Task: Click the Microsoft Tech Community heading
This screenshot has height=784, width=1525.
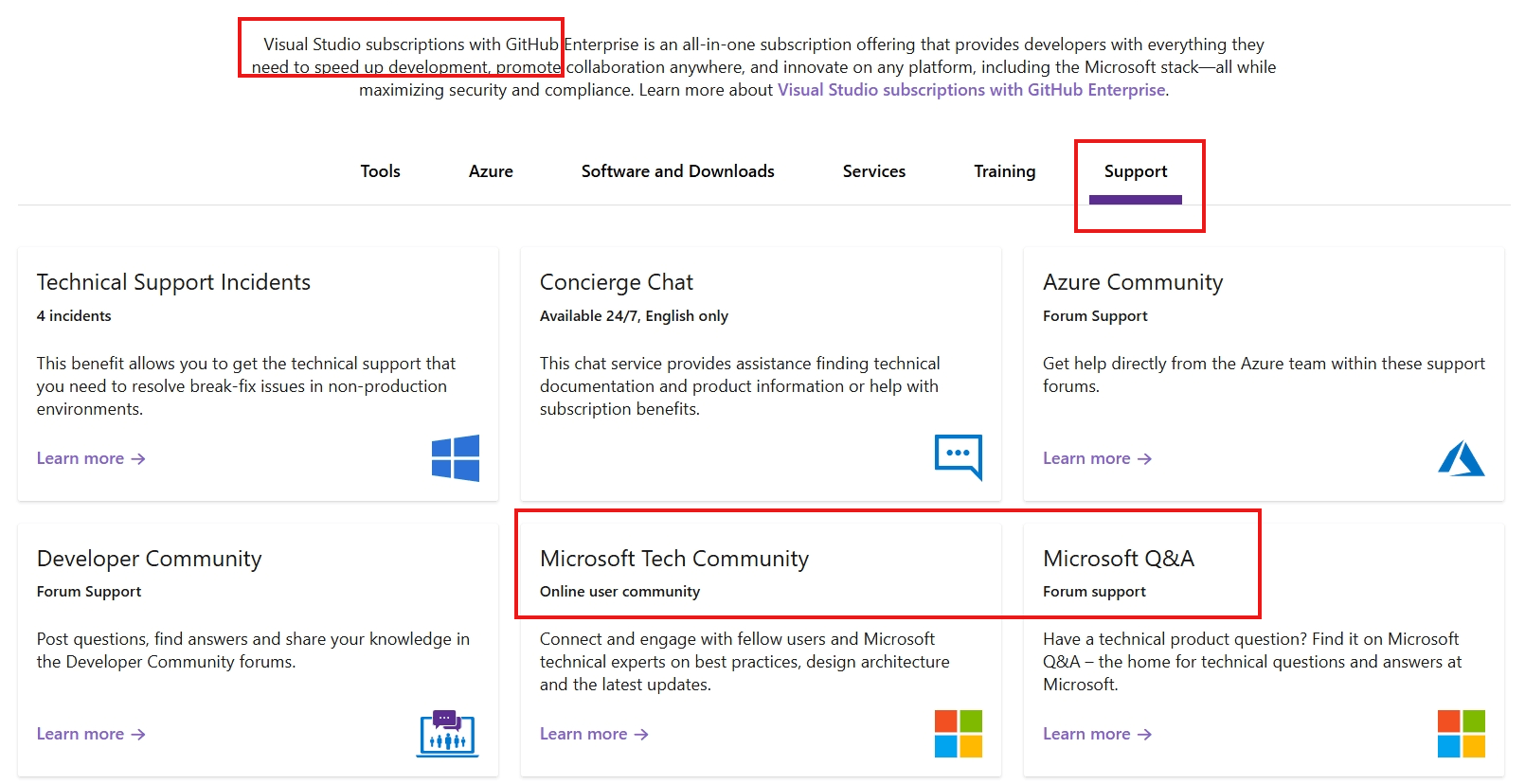Action: 674,559
